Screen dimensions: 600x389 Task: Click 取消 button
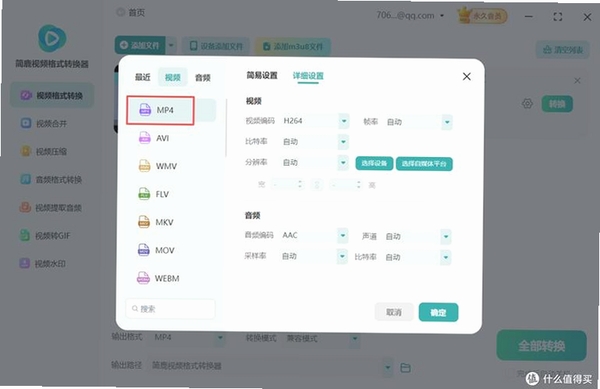tap(394, 312)
